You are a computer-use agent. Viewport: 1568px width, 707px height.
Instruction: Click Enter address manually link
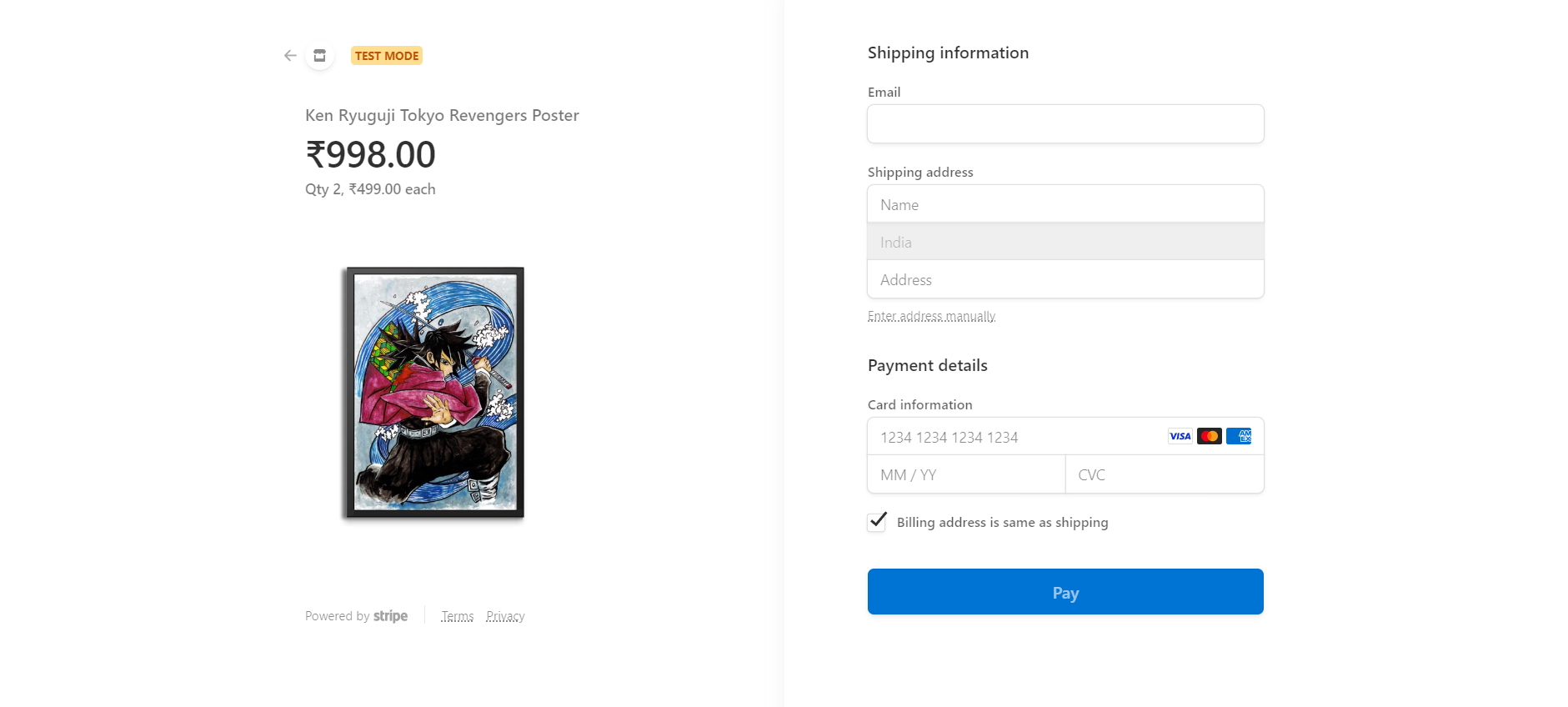tap(931, 316)
